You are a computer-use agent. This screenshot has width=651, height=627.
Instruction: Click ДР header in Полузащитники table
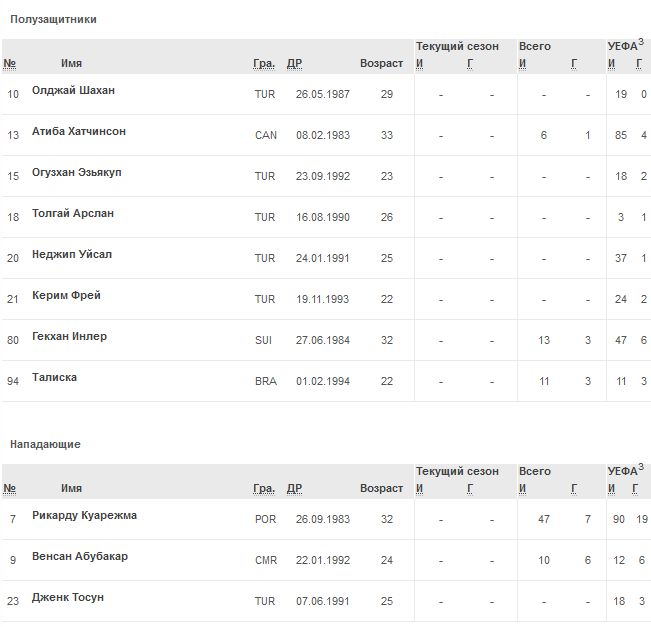[294, 64]
